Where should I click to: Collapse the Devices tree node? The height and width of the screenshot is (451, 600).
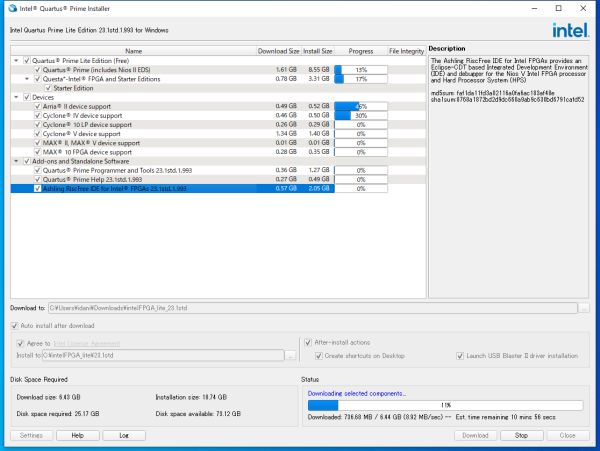click(16, 97)
